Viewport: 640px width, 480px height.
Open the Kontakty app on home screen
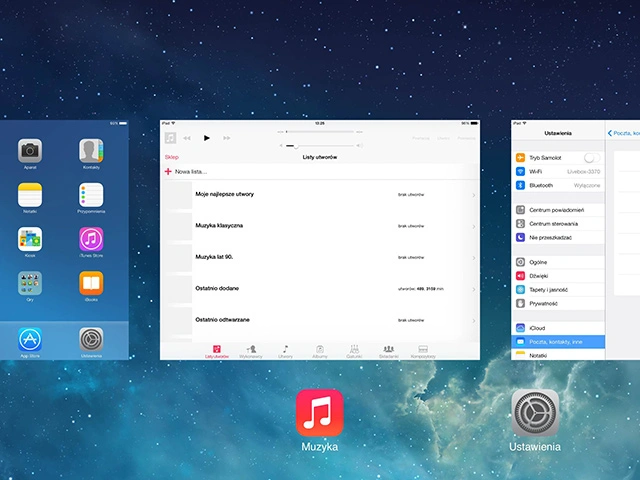(x=91, y=151)
